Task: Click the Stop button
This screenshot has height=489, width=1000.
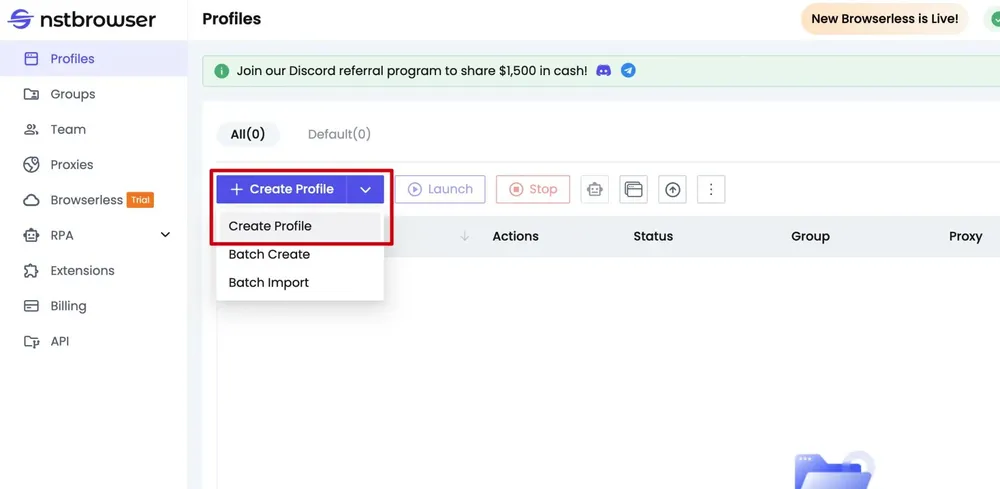Action: pyautogui.click(x=533, y=189)
